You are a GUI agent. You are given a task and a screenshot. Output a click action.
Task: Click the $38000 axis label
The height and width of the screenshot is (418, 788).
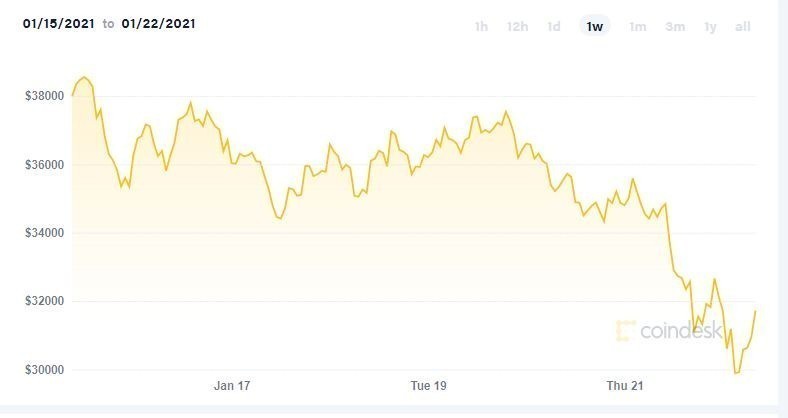point(45,96)
